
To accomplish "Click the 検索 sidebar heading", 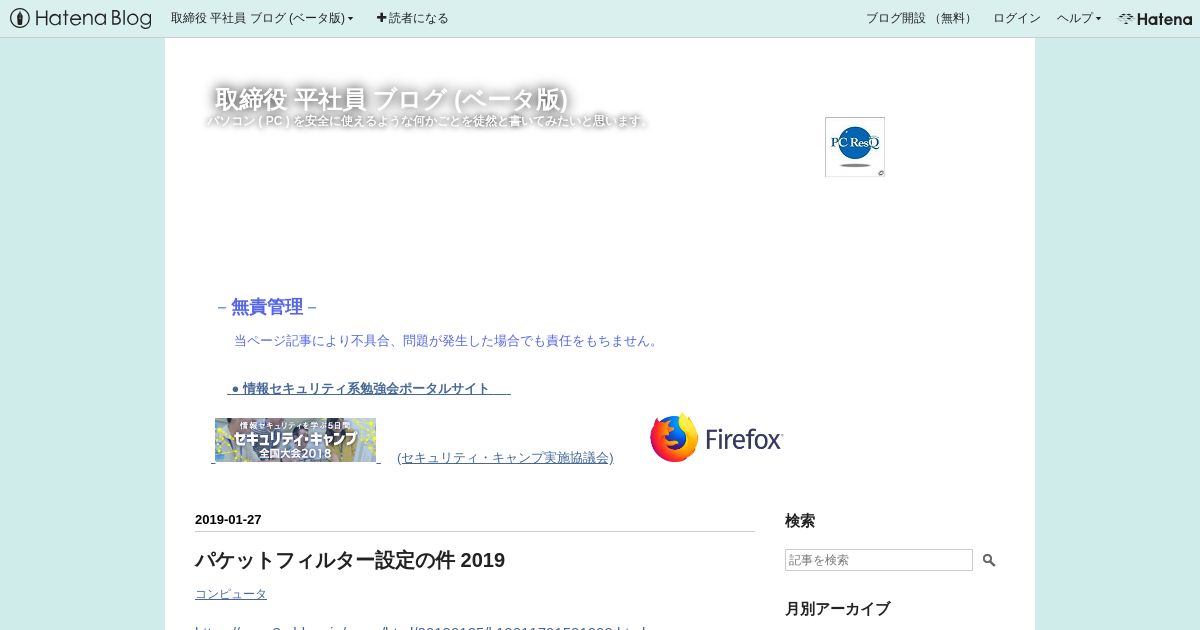I will point(800,520).
